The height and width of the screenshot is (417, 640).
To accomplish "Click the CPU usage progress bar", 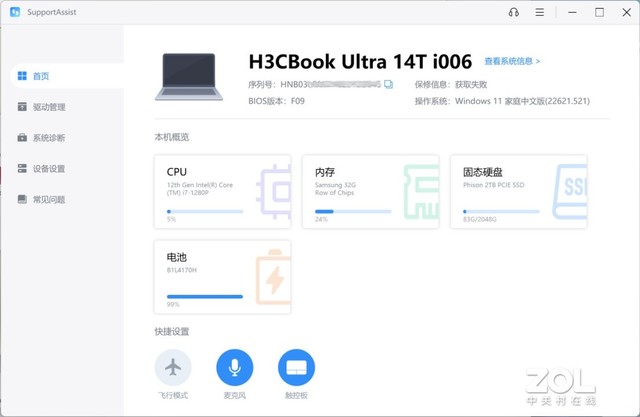I will point(205,211).
